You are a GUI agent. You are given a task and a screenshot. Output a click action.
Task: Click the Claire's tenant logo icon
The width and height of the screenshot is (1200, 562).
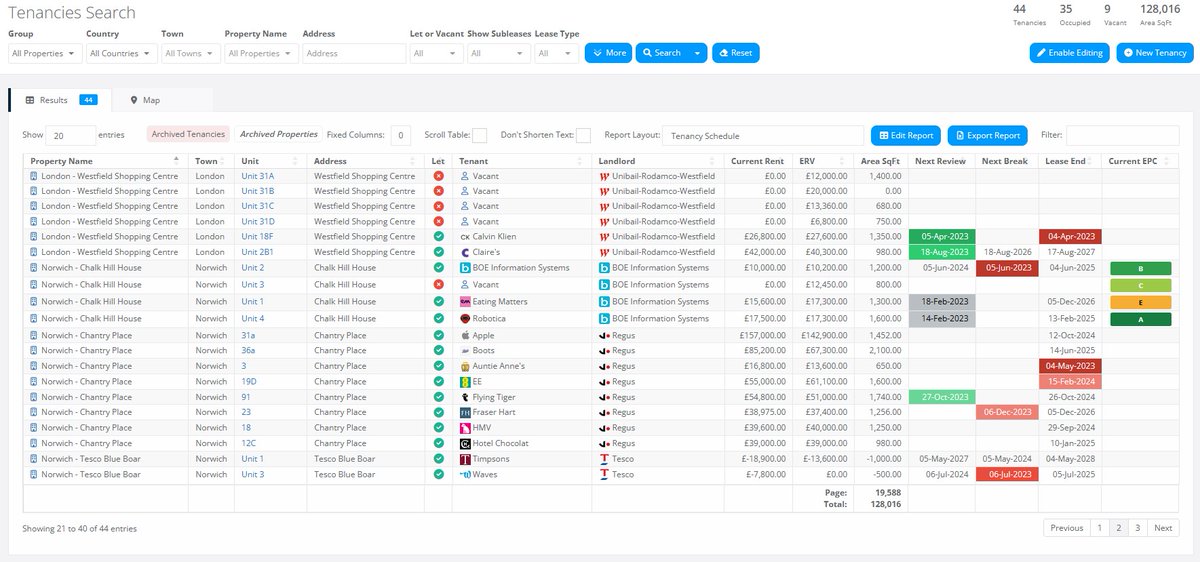point(464,252)
